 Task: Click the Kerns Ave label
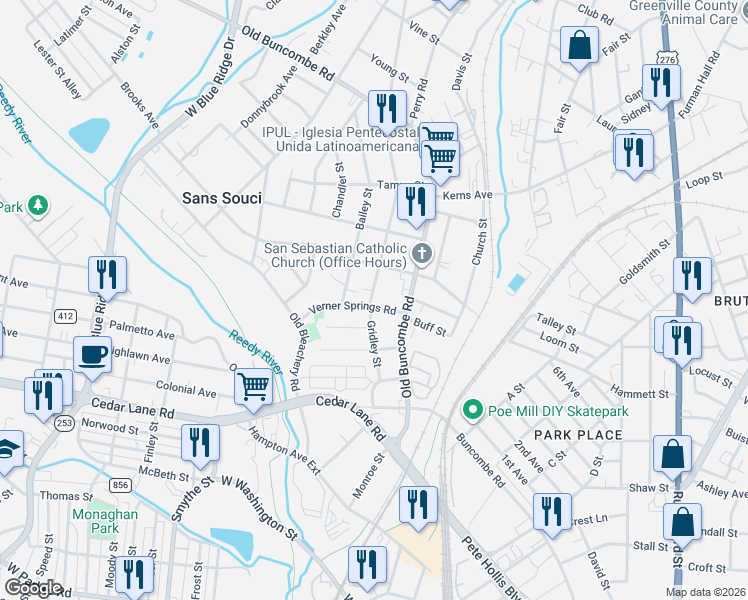[x=468, y=196]
